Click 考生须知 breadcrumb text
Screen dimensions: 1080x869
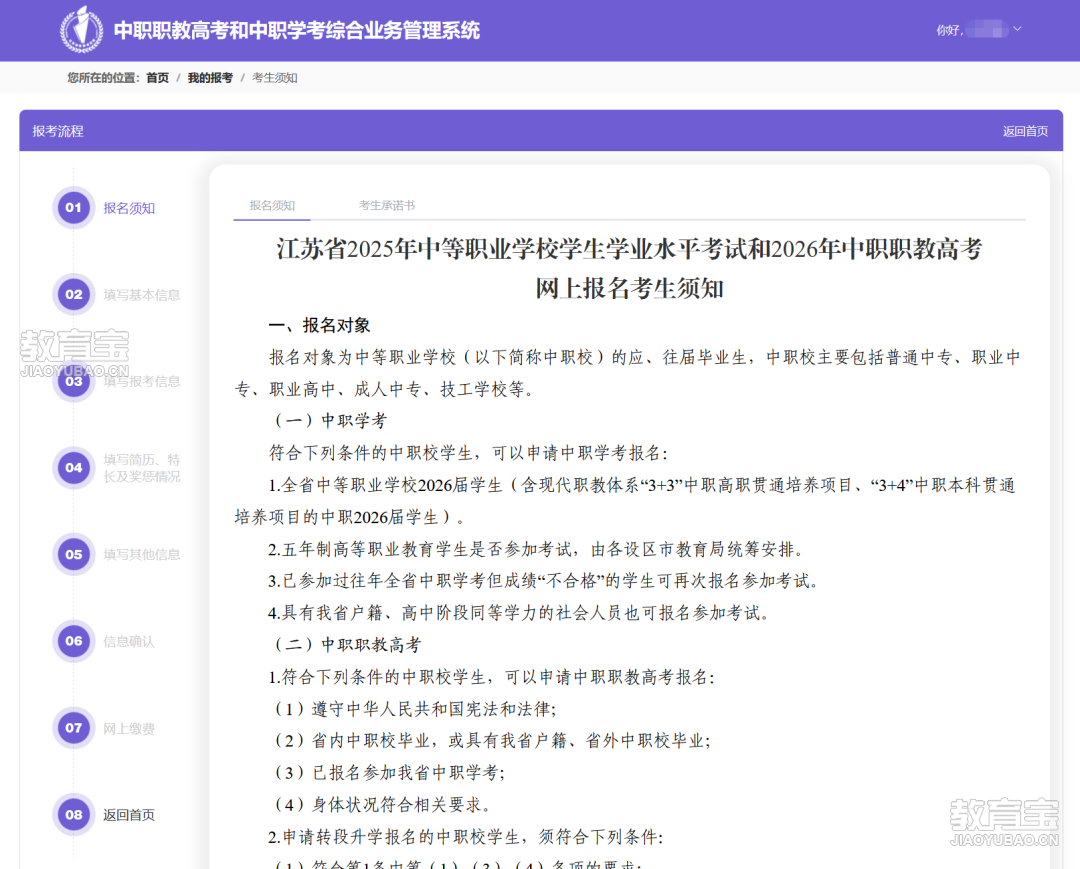coord(275,78)
